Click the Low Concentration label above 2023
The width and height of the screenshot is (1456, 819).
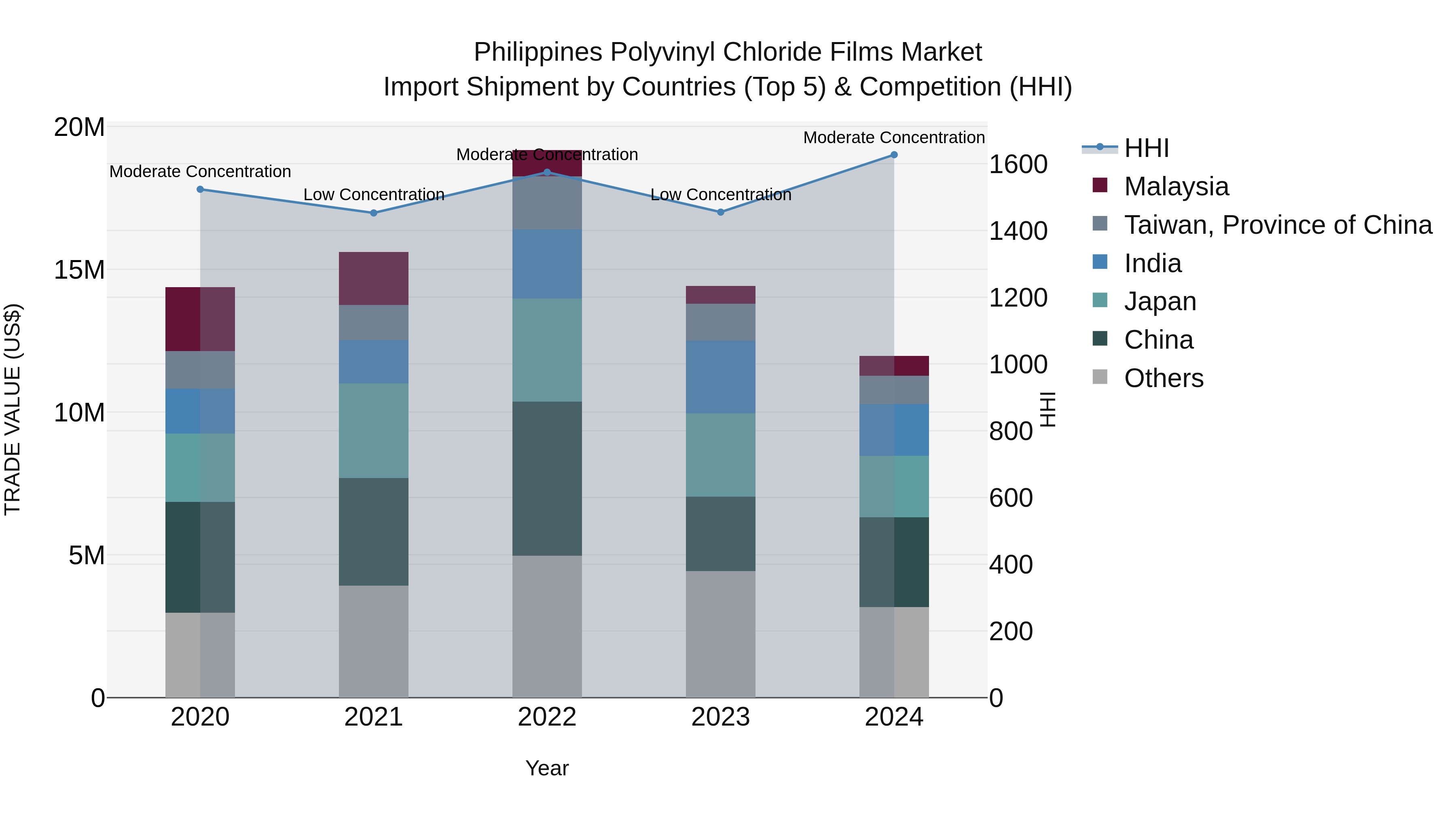click(721, 195)
